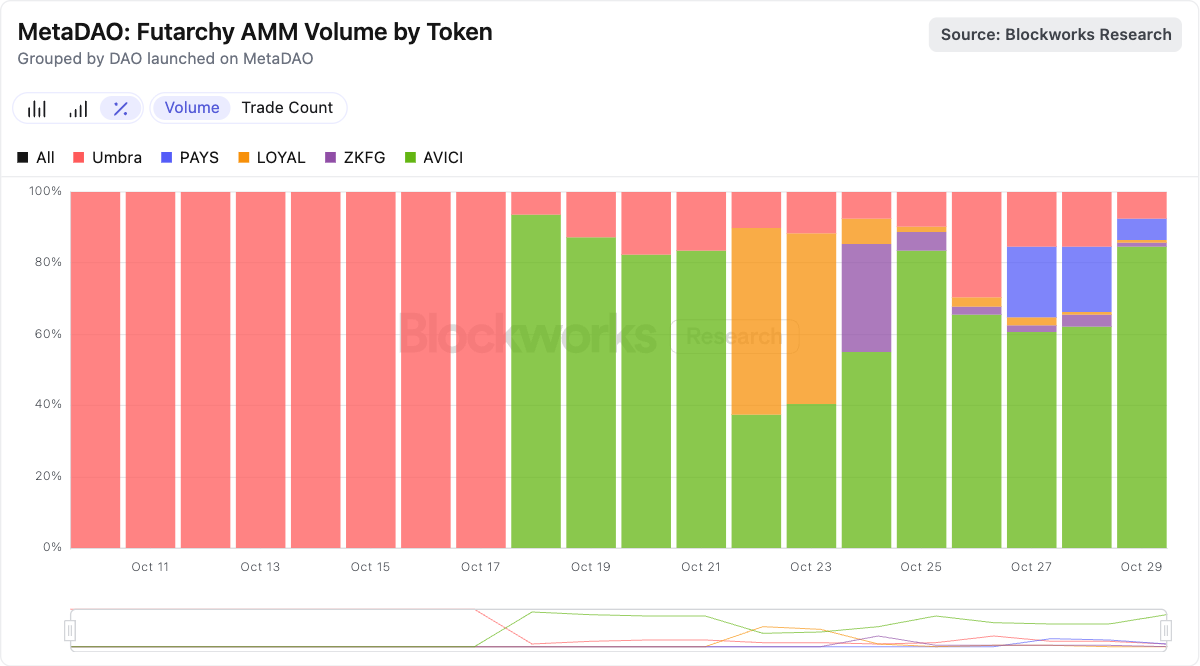
Task: Click the orange LOYAL legend swatch
Action: click(x=243, y=158)
